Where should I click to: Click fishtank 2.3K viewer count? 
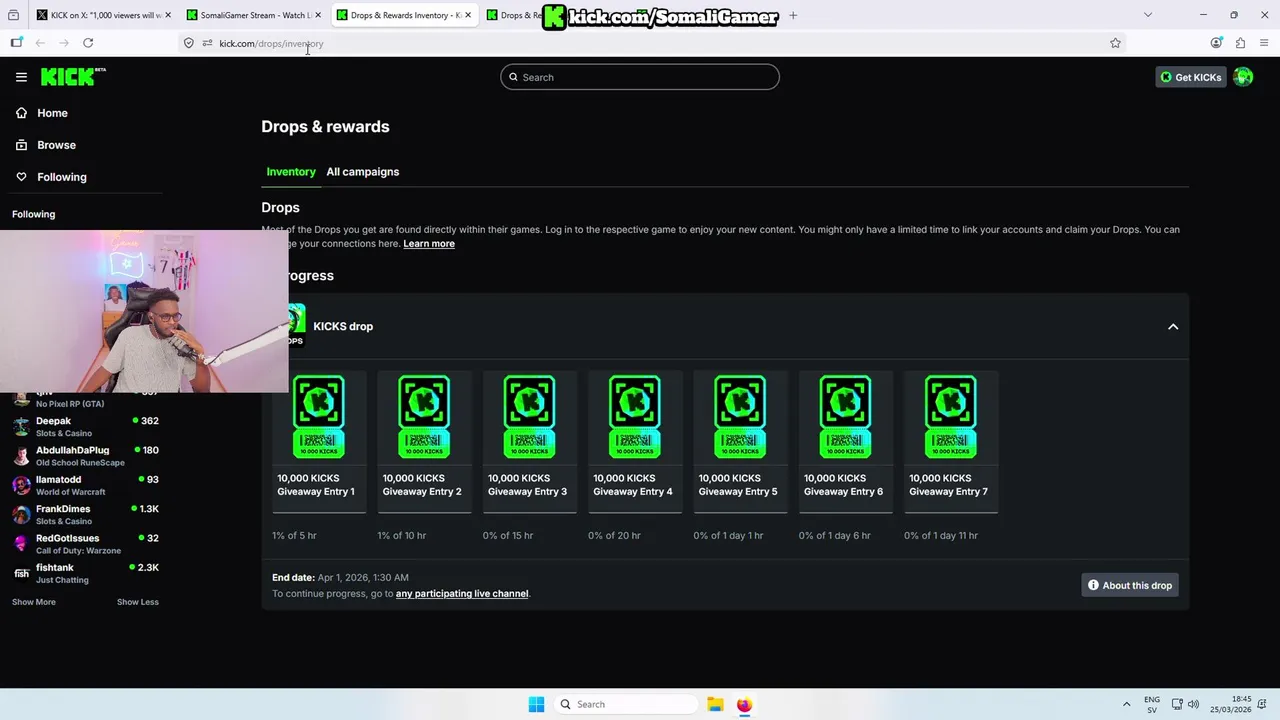(x=144, y=568)
